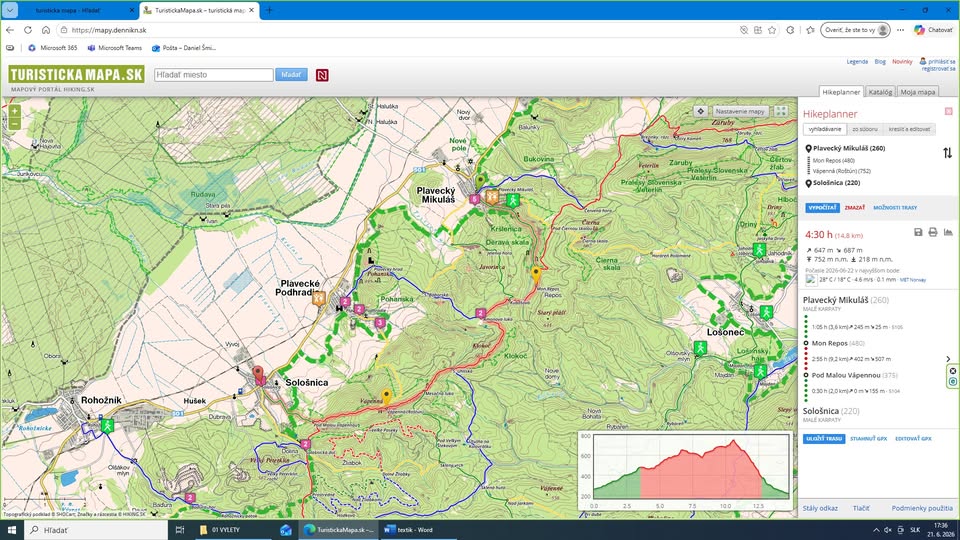
Task: Switch to Katalóg tab
Action: click(880, 92)
